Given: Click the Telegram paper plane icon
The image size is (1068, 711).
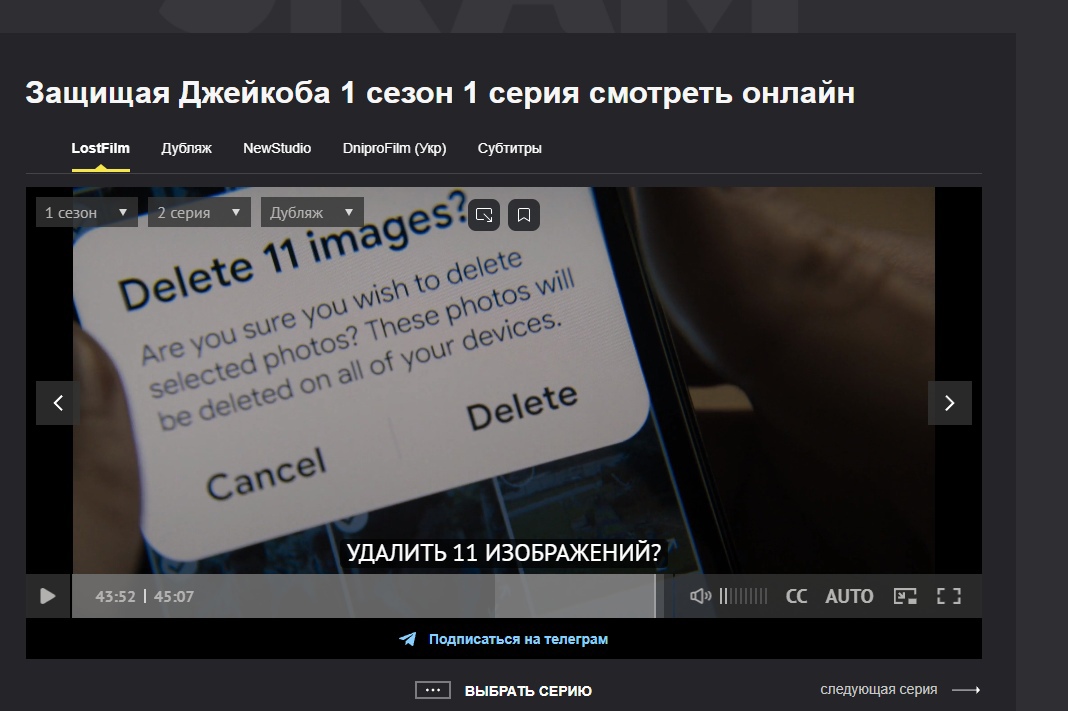Looking at the screenshot, I should (407, 639).
